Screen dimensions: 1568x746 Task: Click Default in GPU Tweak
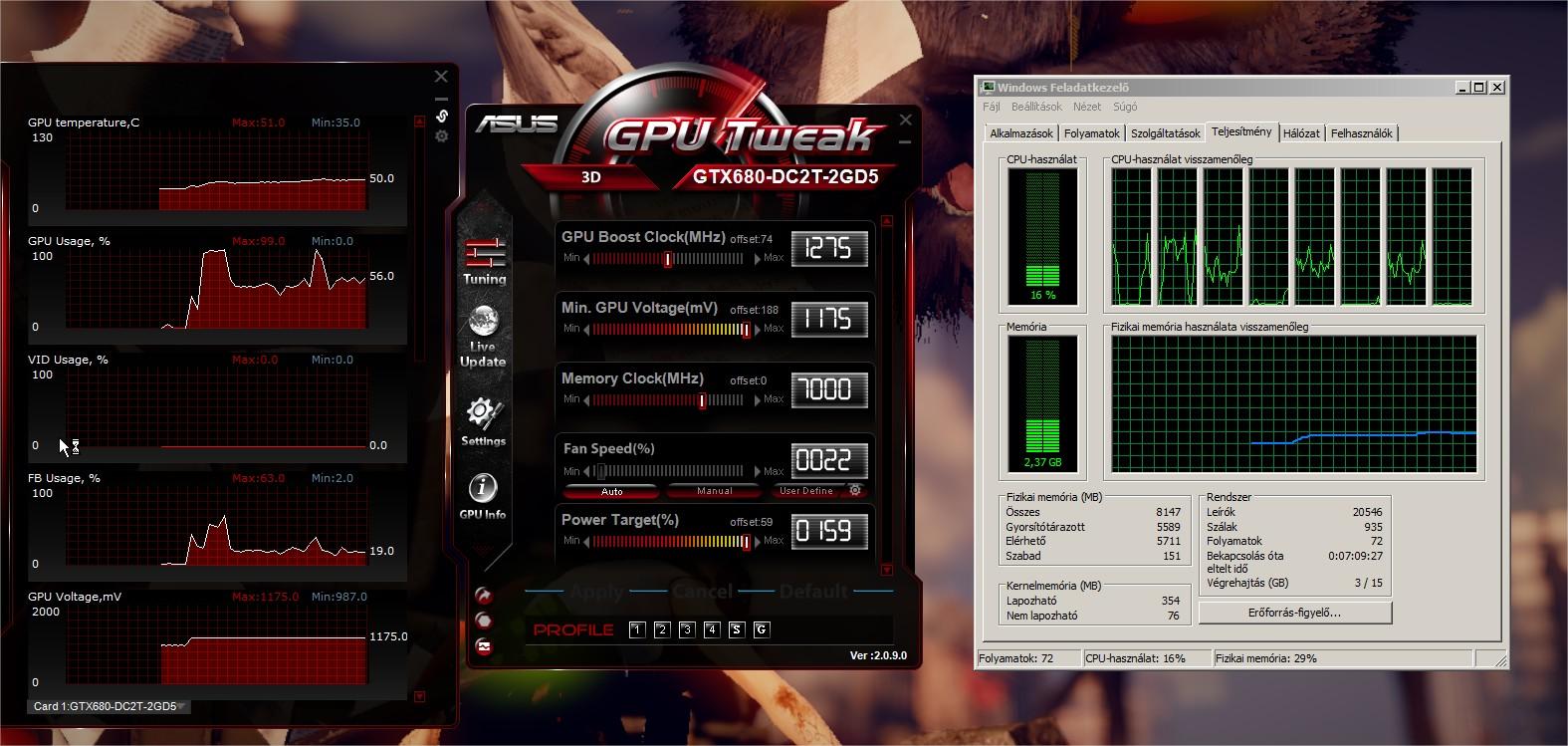click(x=814, y=592)
